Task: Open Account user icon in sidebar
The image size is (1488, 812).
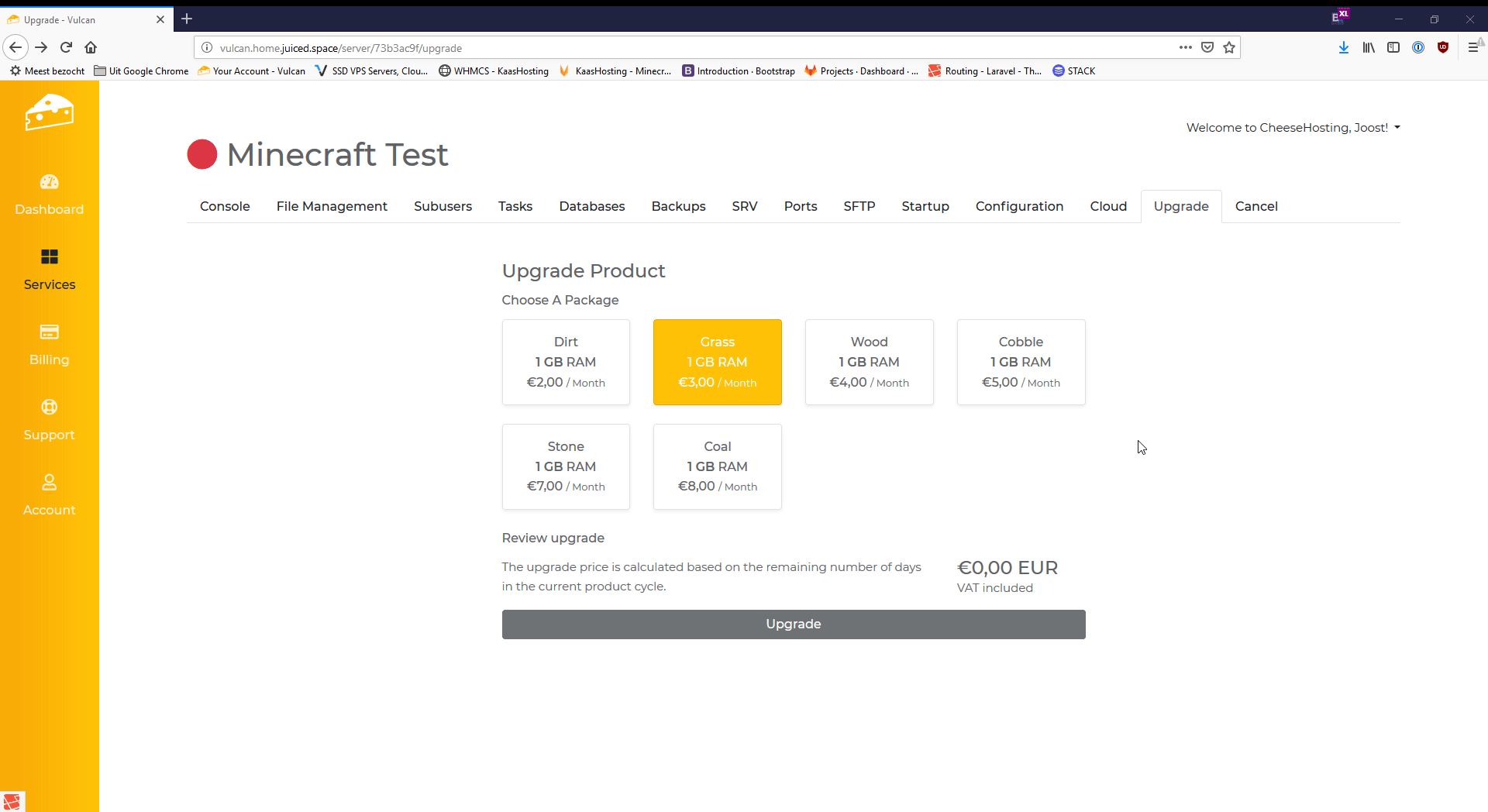Action: point(49,483)
